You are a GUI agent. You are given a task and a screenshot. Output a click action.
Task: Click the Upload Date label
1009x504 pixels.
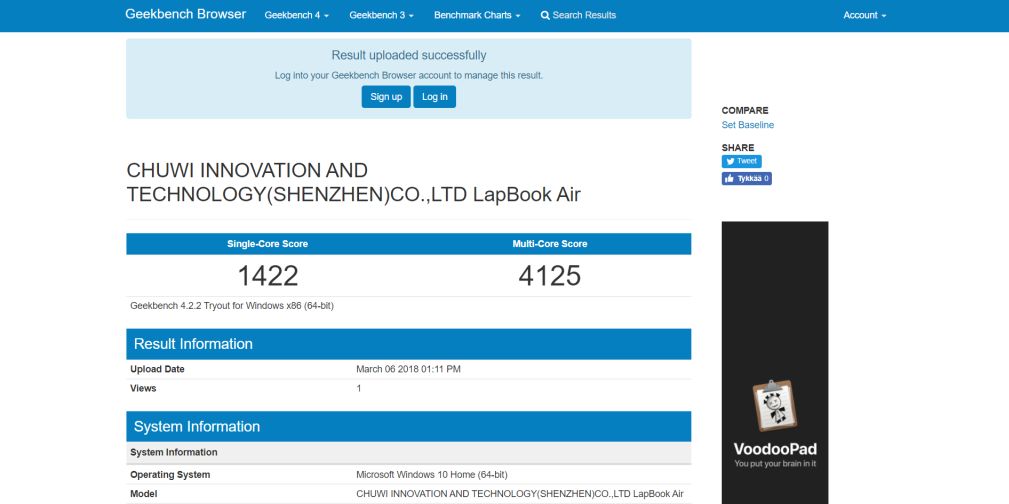tap(157, 369)
